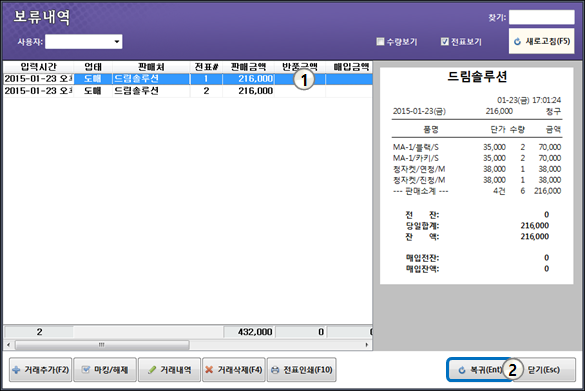
Task: Open the 사용자 dropdown list
Action: tap(117, 41)
